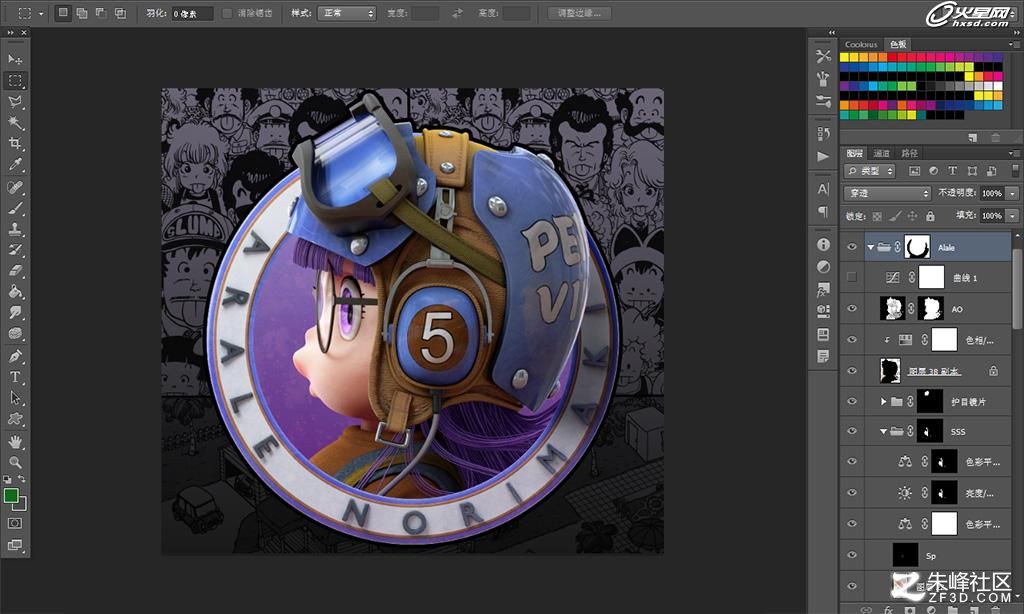1024x614 pixels.
Task: Open the Info panel icon
Action: 823,244
